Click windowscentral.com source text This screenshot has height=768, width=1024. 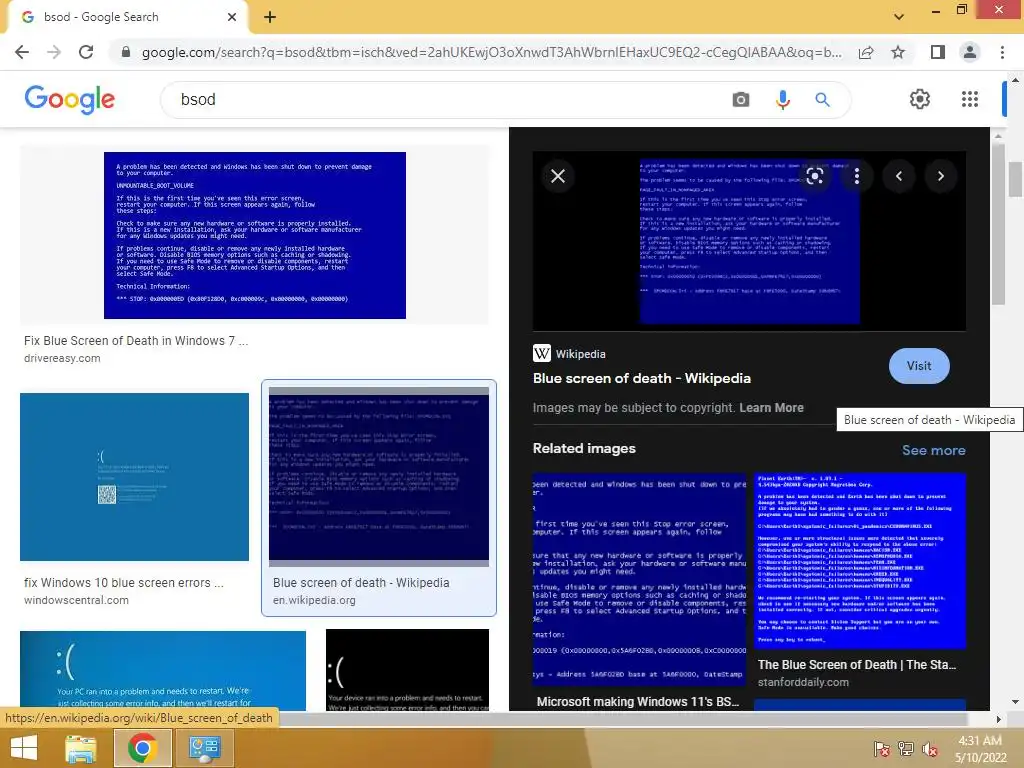pos(76,600)
